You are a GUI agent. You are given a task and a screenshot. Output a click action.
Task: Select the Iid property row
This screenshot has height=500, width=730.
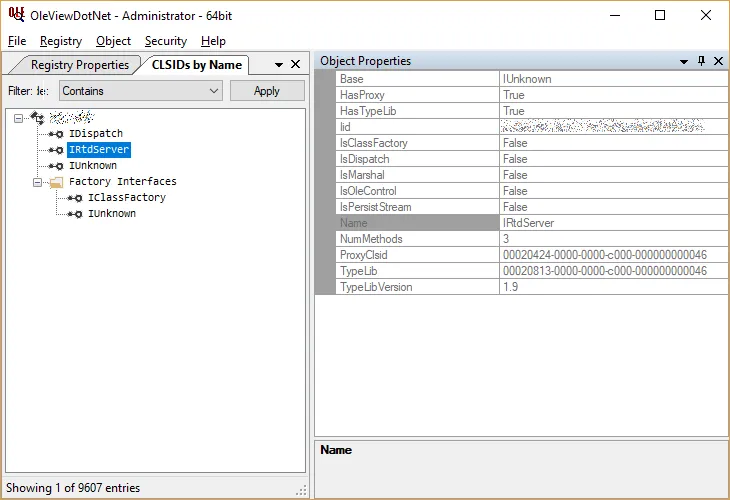point(531,127)
